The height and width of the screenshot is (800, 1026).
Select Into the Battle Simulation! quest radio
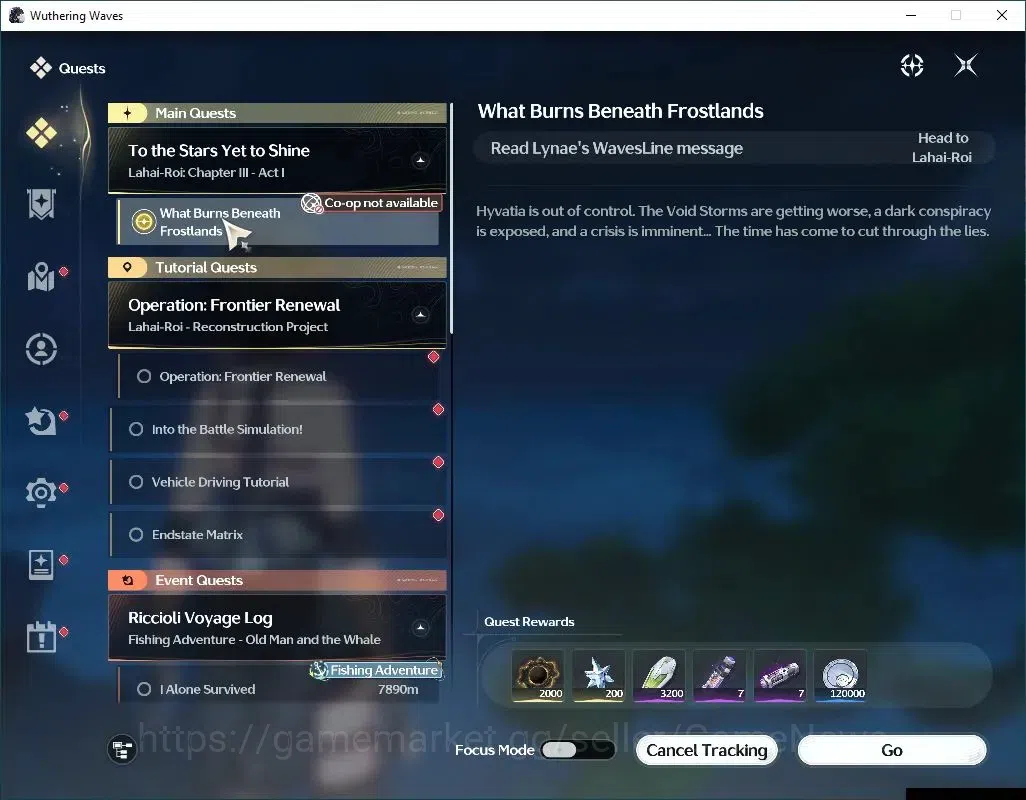tap(136, 429)
